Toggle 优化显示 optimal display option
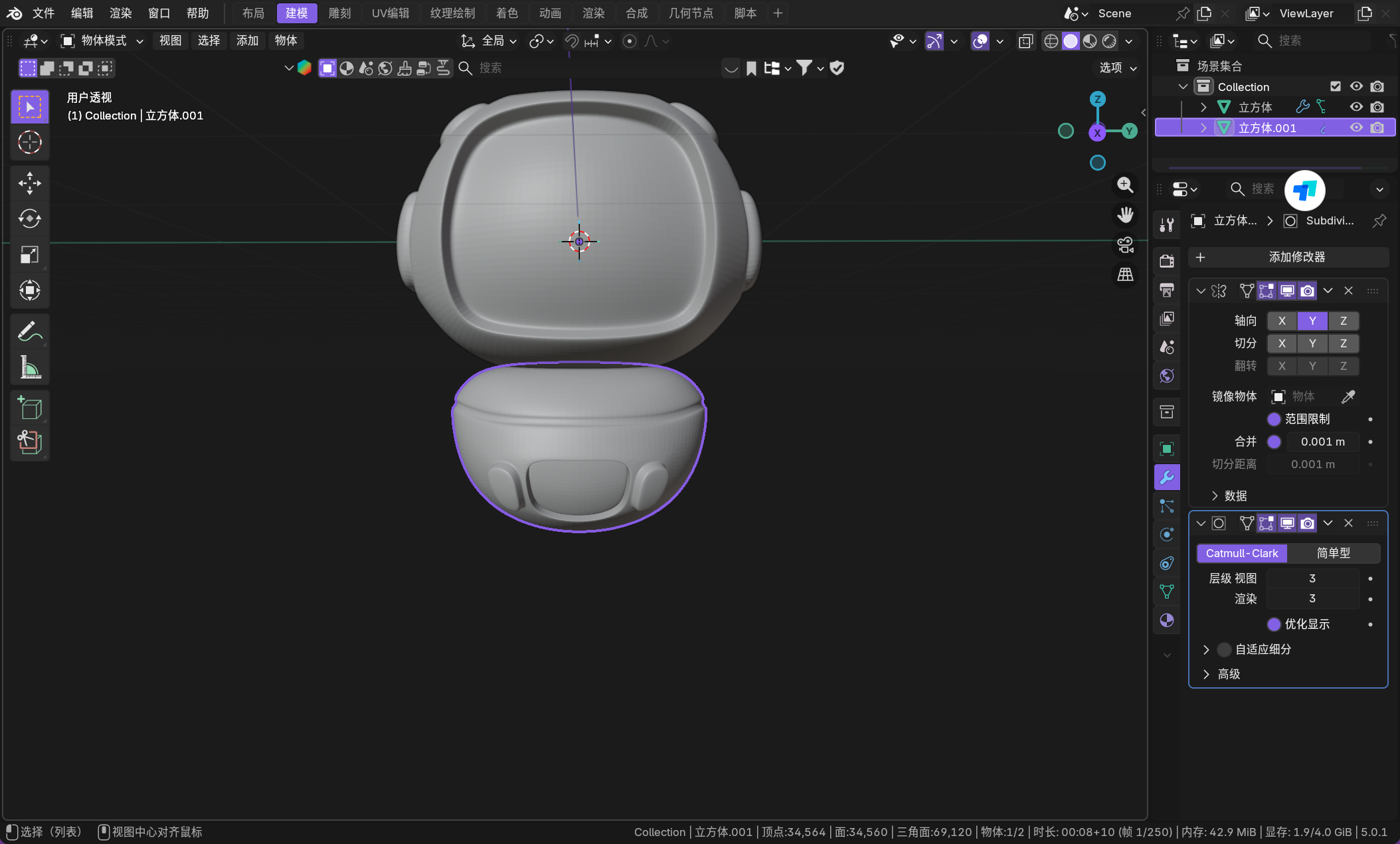Viewport: 1400px width, 844px height. 1274,624
